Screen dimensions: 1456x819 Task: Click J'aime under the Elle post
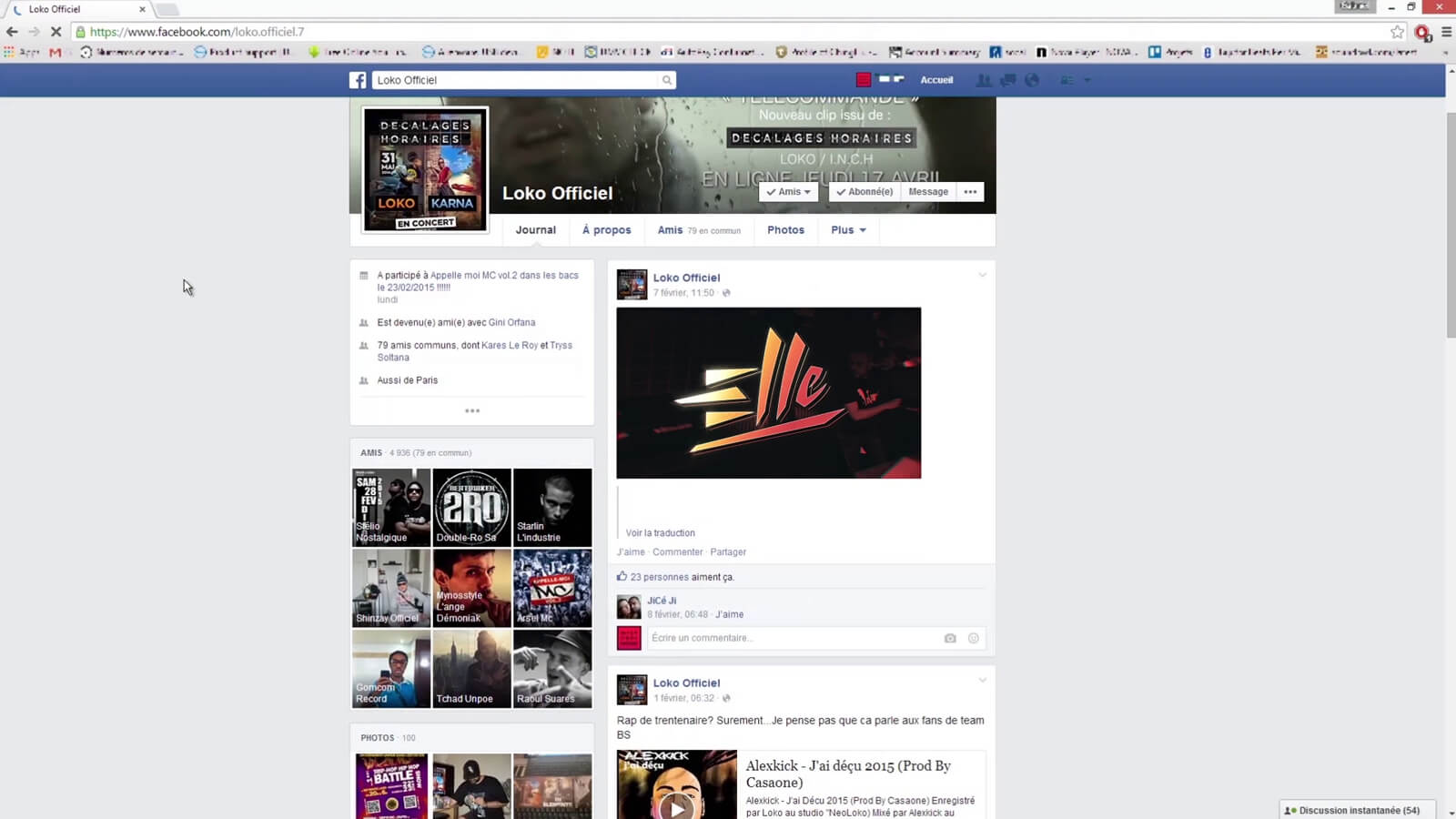pos(631,552)
